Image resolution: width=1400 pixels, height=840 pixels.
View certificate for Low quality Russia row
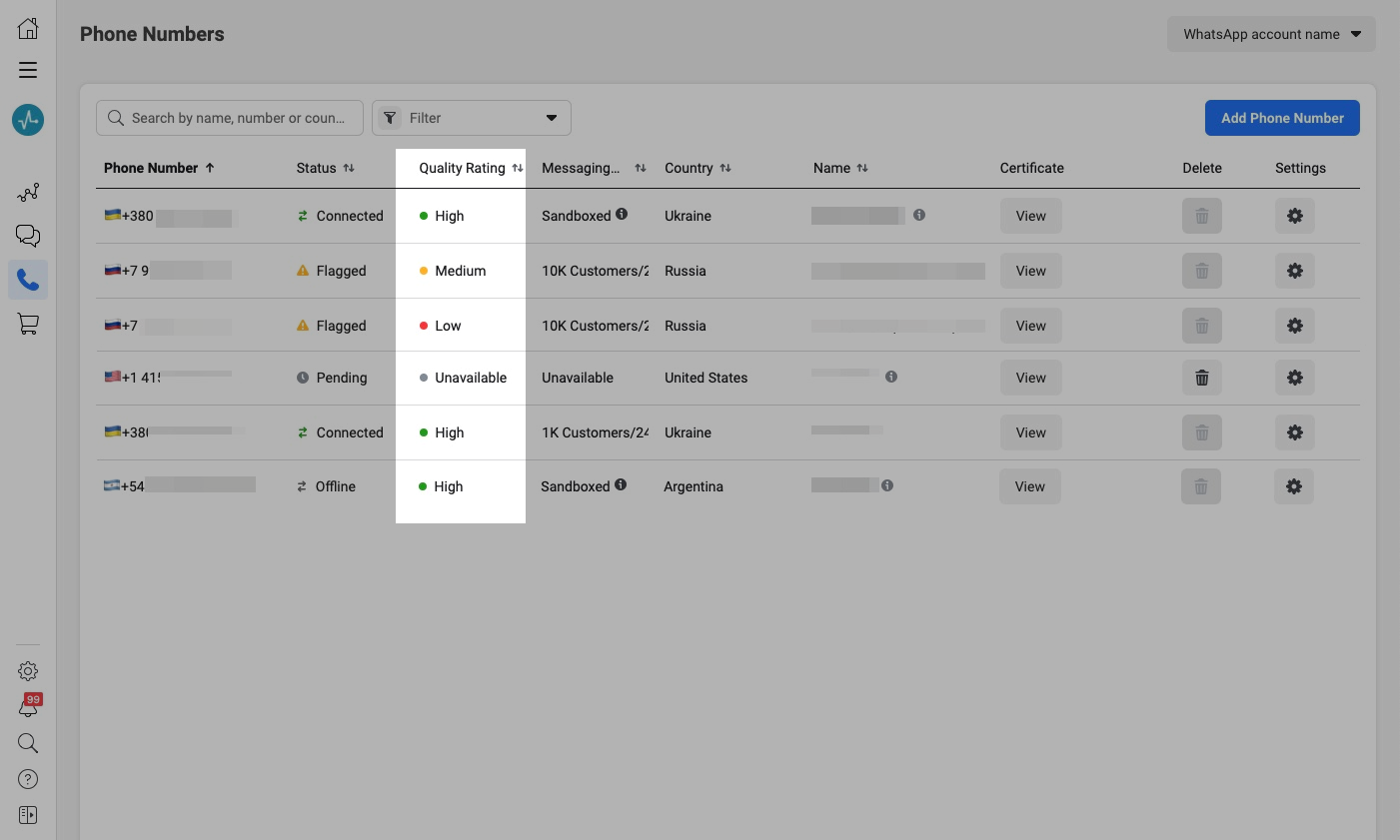click(1031, 326)
